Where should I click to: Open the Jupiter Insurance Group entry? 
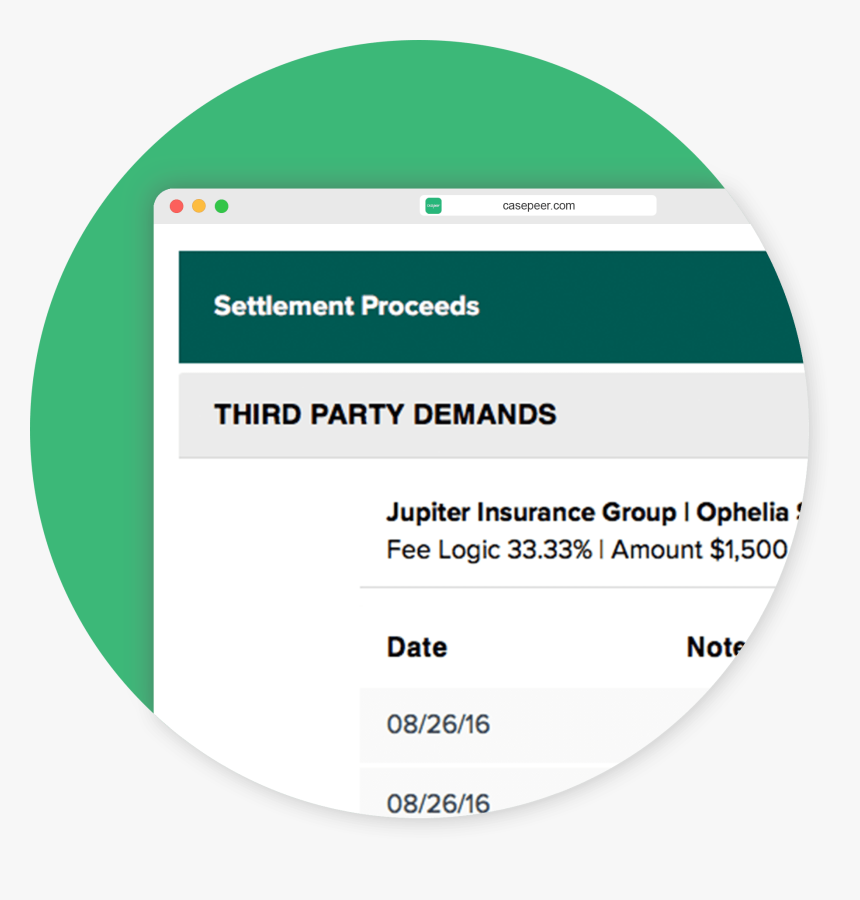[532, 512]
